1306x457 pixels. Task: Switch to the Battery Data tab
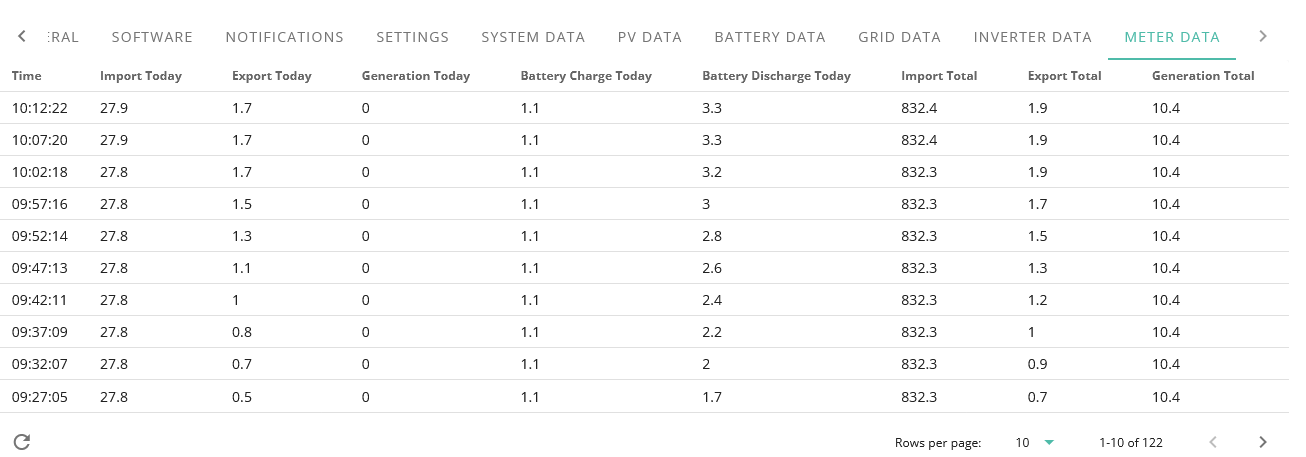pyautogui.click(x=770, y=37)
